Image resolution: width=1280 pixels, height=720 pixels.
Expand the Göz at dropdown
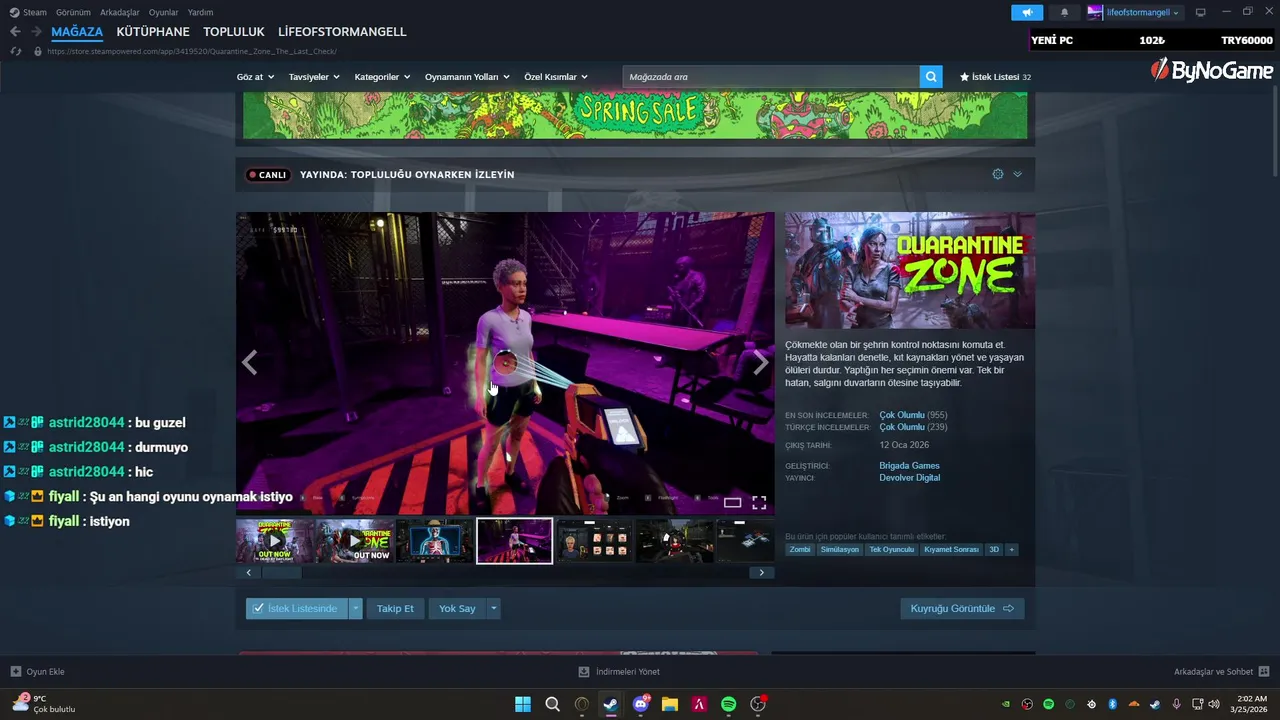click(x=255, y=77)
